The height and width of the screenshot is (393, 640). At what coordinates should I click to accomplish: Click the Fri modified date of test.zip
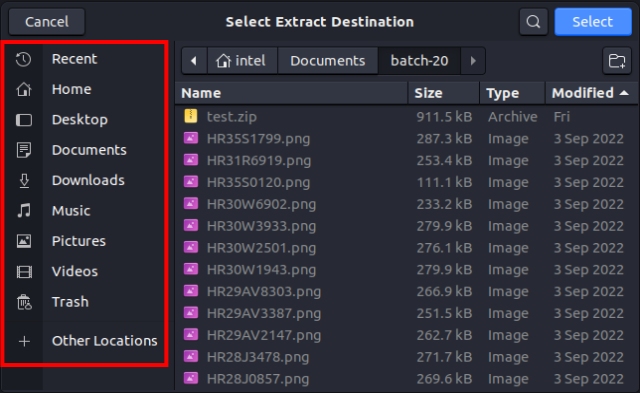tap(562, 117)
